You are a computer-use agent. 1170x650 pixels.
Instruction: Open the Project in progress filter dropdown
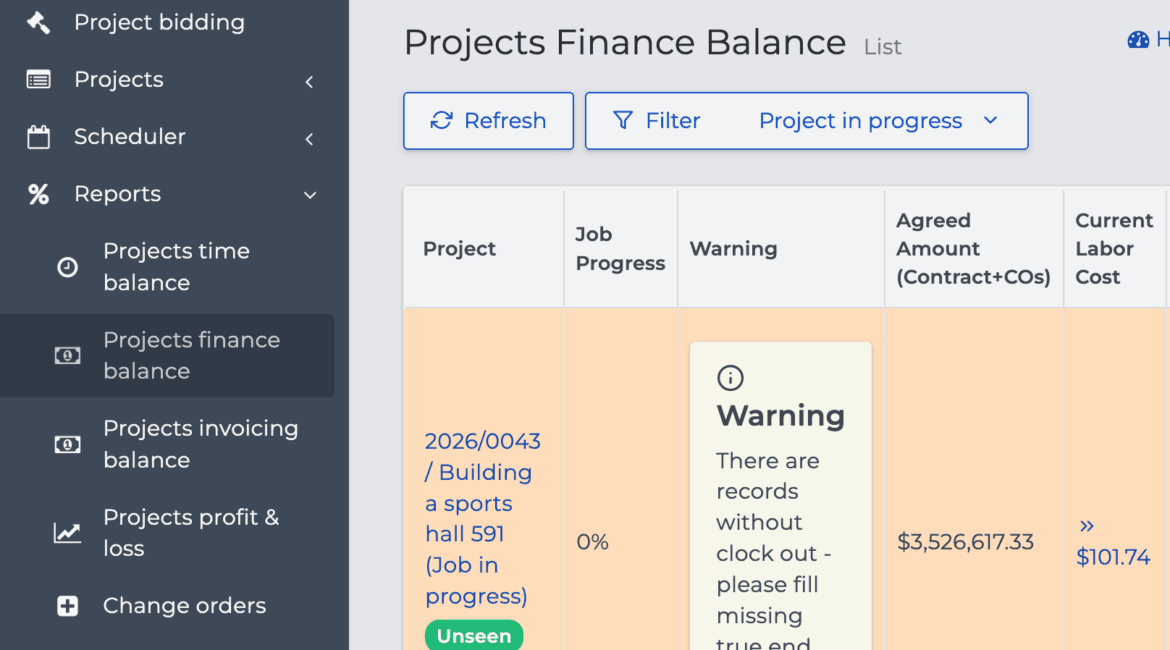[877, 121]
